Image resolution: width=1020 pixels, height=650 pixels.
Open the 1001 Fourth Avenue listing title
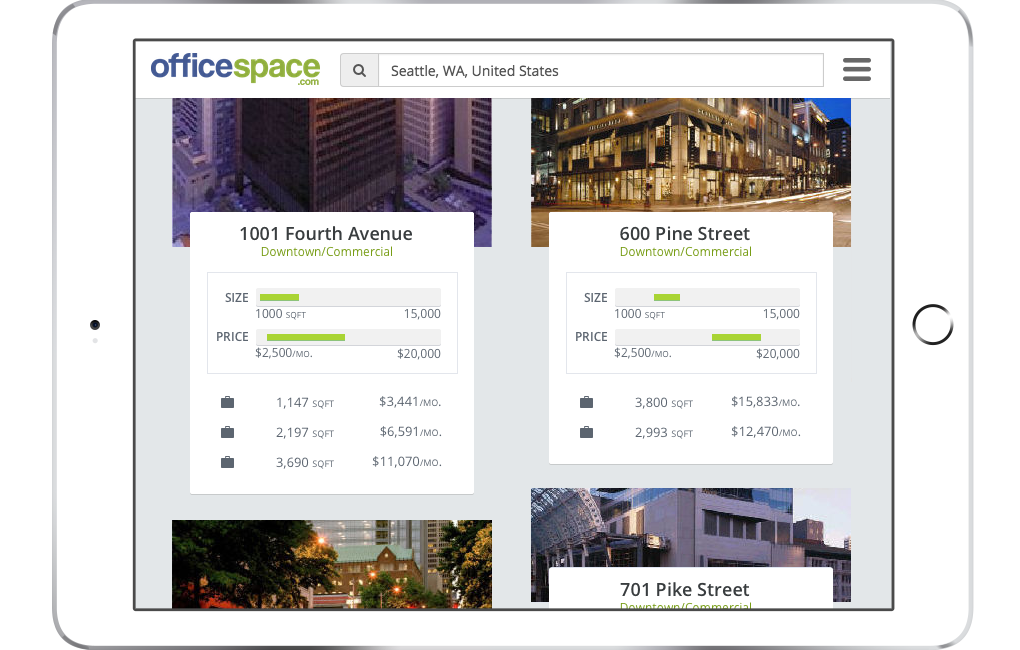pyautogui.click(x=325, y=233)
